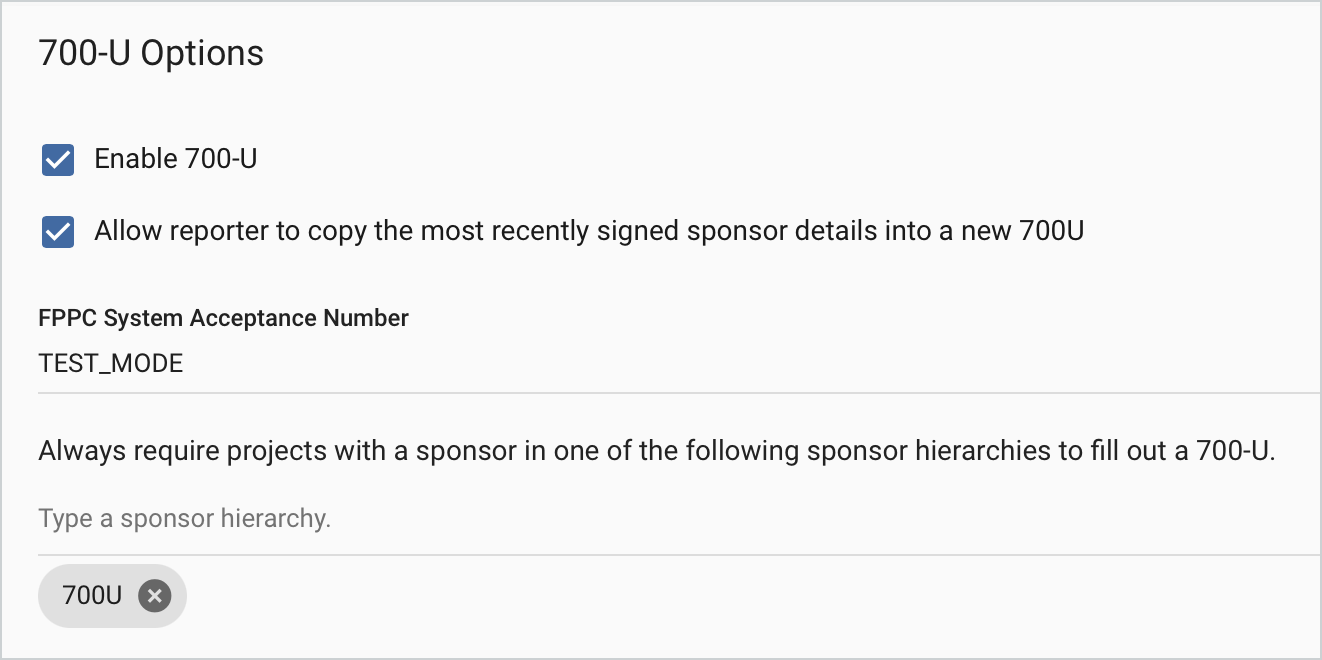Toggle the copy recently signed sponsor details checkbox

point(58,232)
